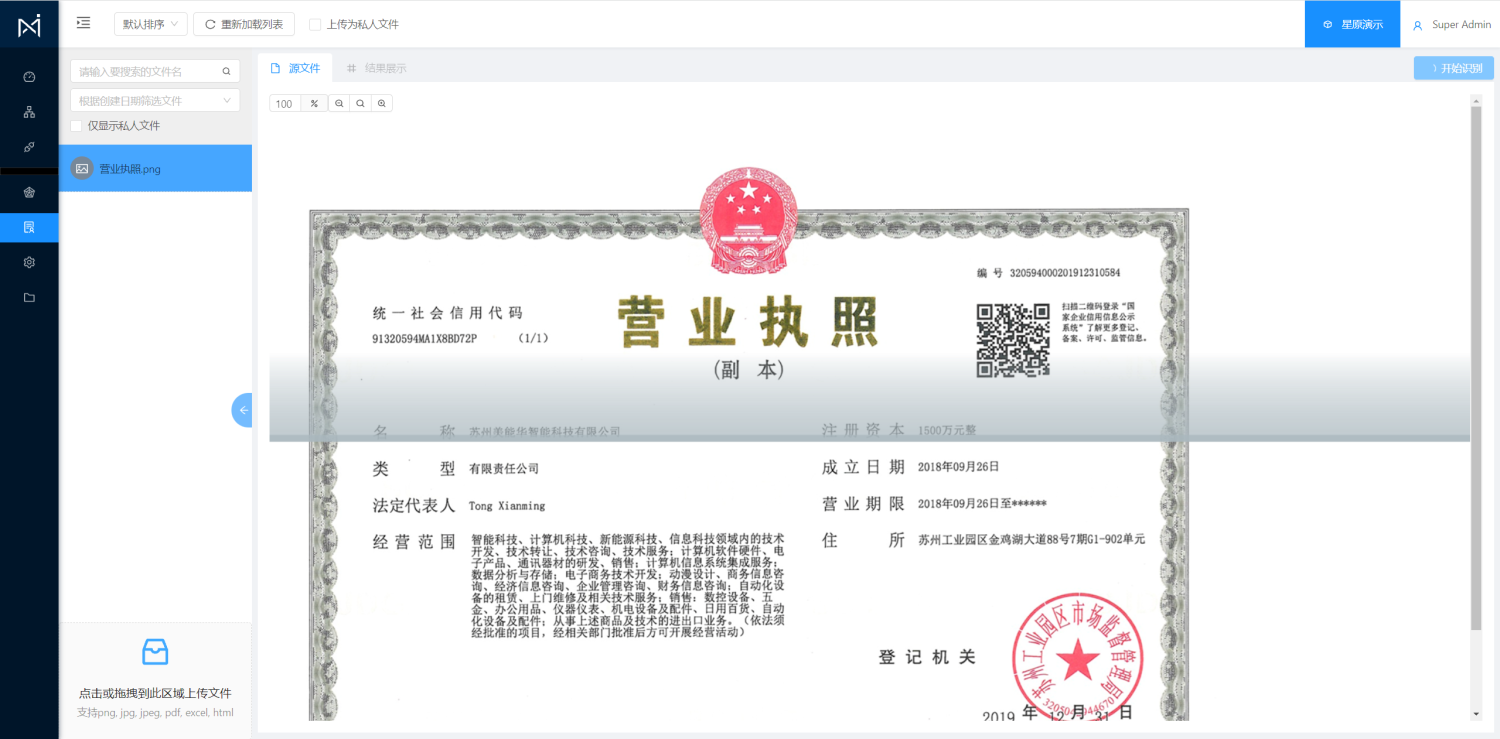Reset zoom with the middle magnifier icon
This screenshot has height=739, width=1500.
click(x=360, y=104)
